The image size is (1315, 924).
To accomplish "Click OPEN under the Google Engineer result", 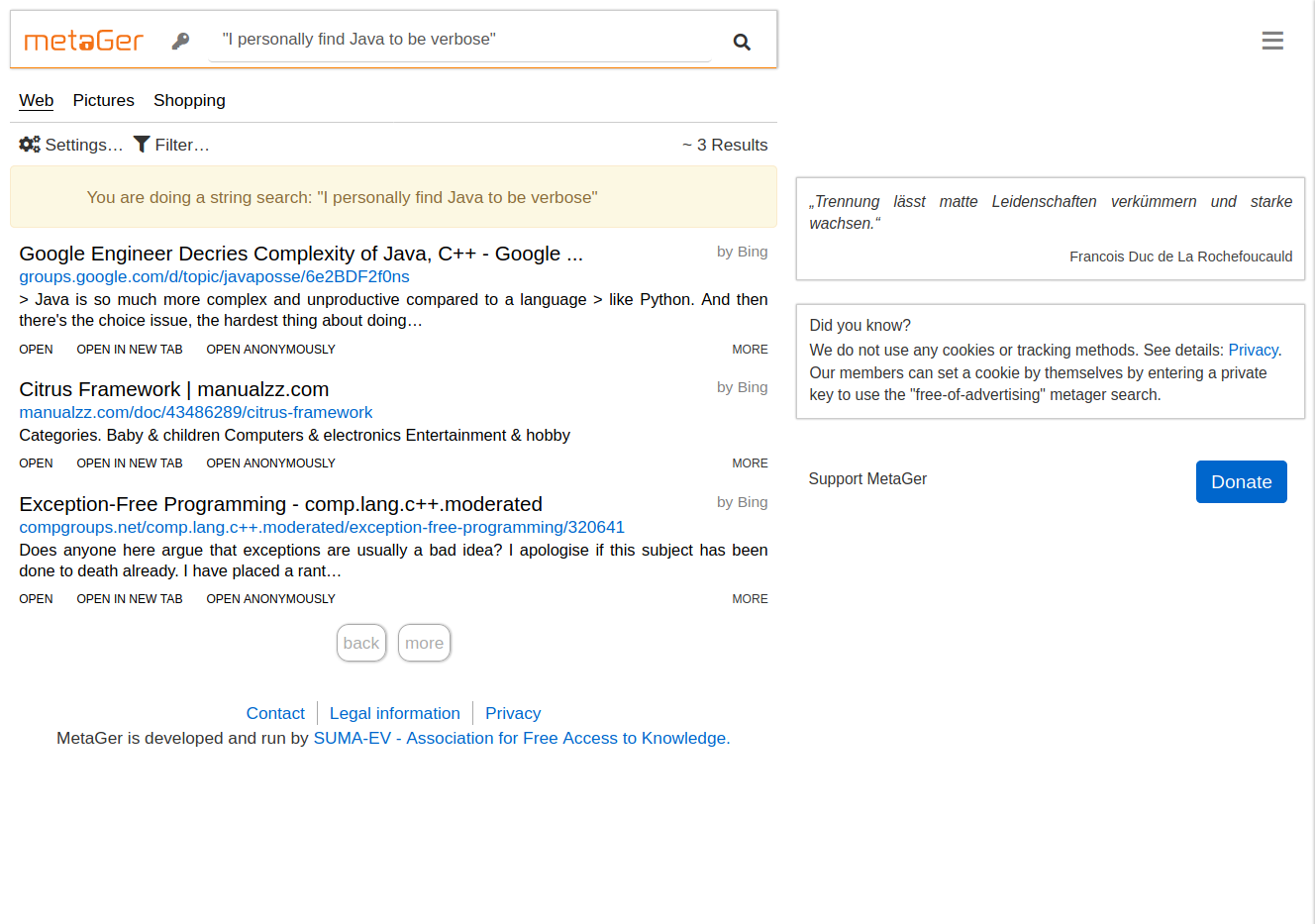I will coord(37,350).
